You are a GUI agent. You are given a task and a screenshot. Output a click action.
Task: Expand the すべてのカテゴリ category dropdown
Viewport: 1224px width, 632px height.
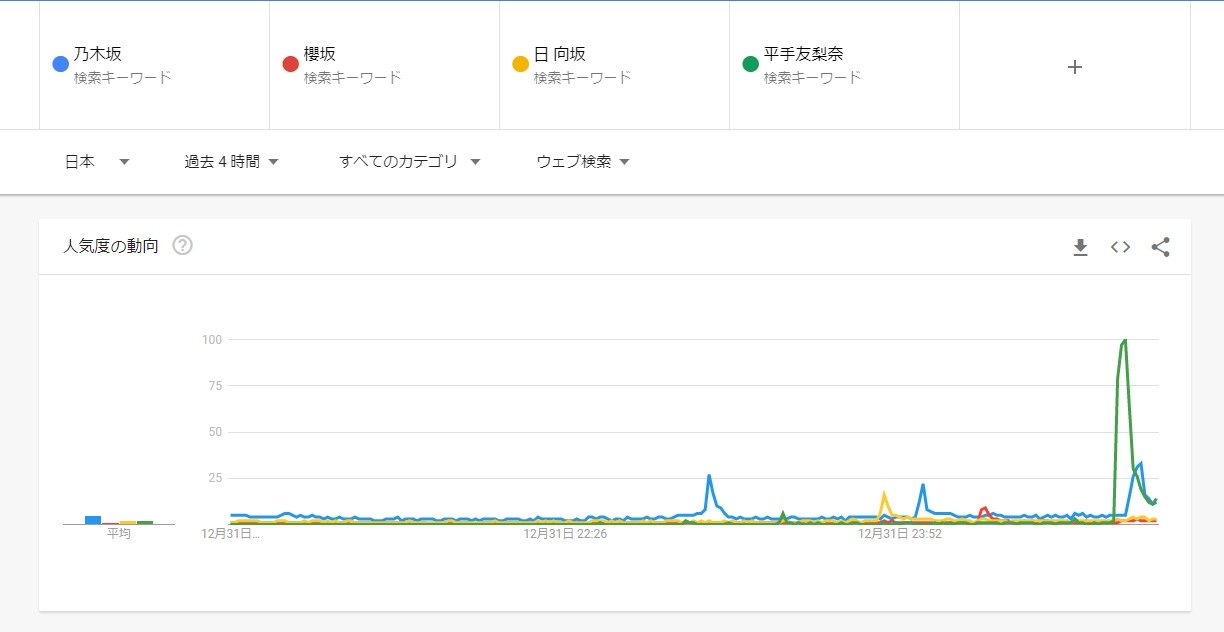(410, 162)
